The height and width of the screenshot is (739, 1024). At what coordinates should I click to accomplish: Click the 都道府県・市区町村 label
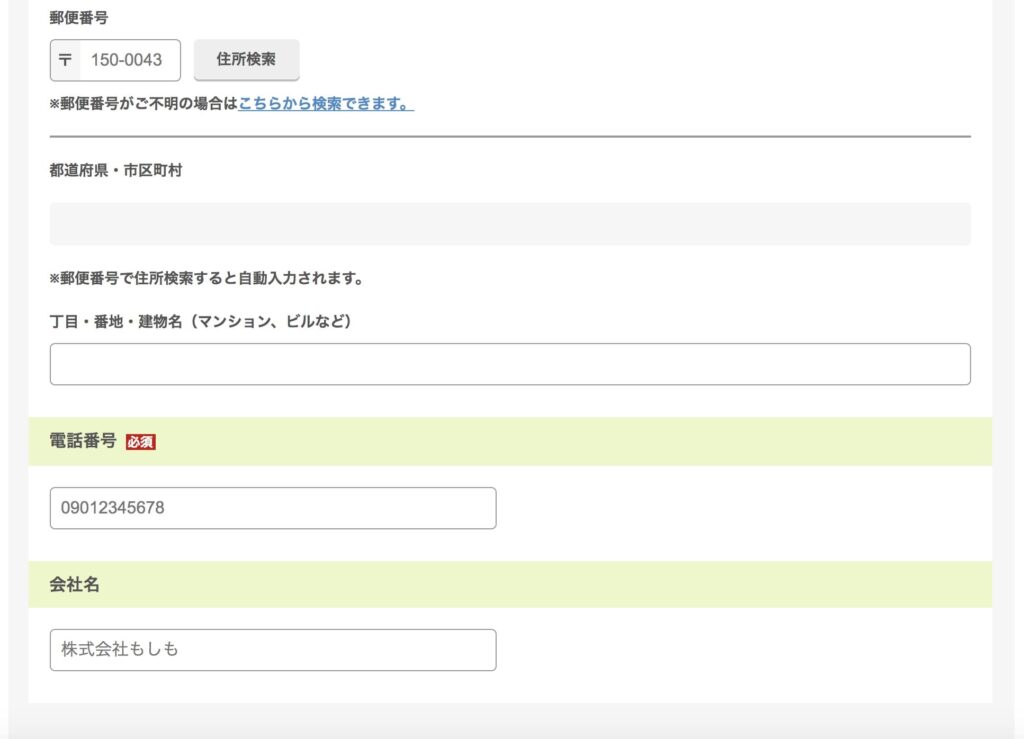[116, 171]
